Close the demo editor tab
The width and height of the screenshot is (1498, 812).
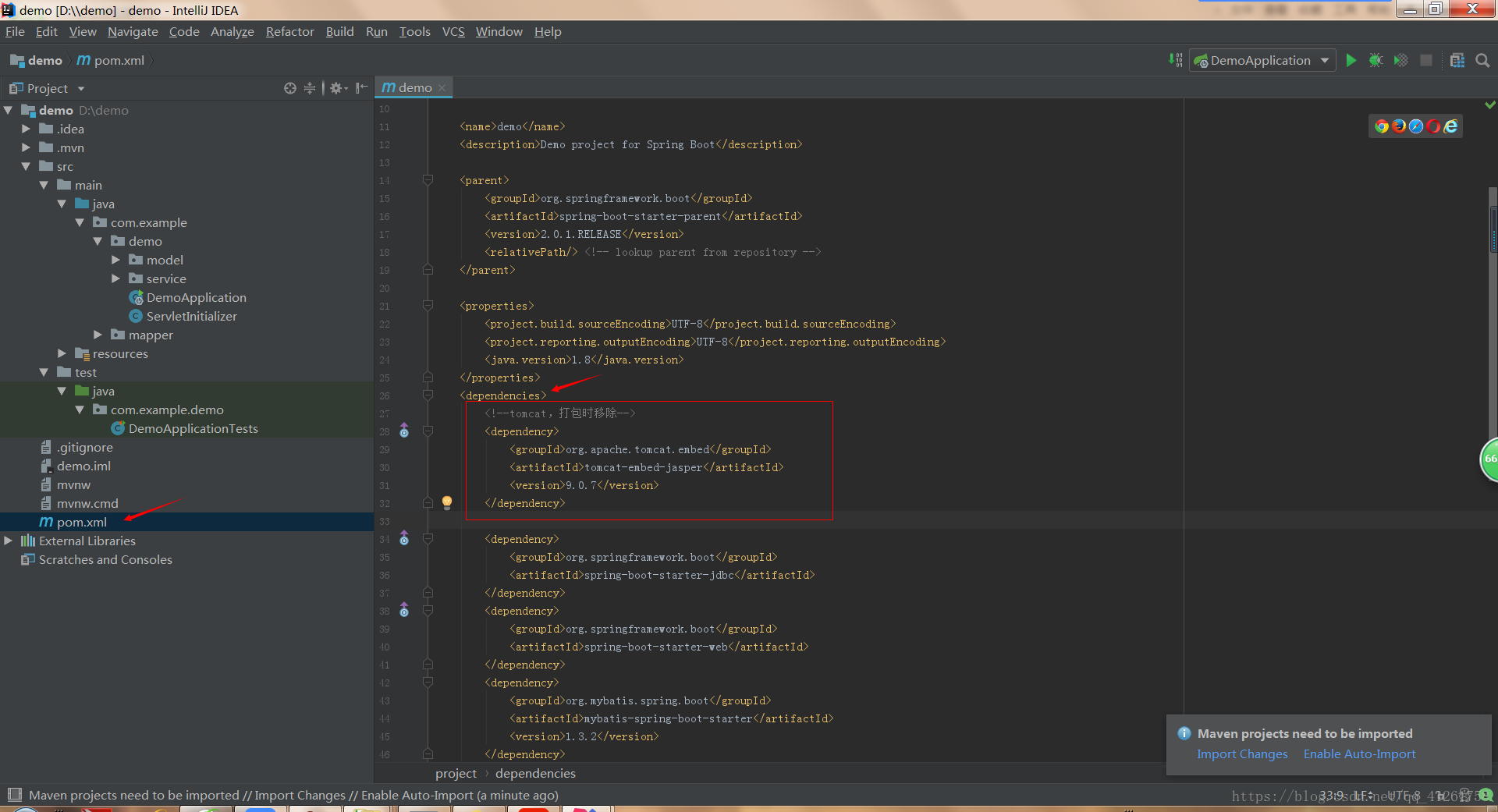(442, 88)
